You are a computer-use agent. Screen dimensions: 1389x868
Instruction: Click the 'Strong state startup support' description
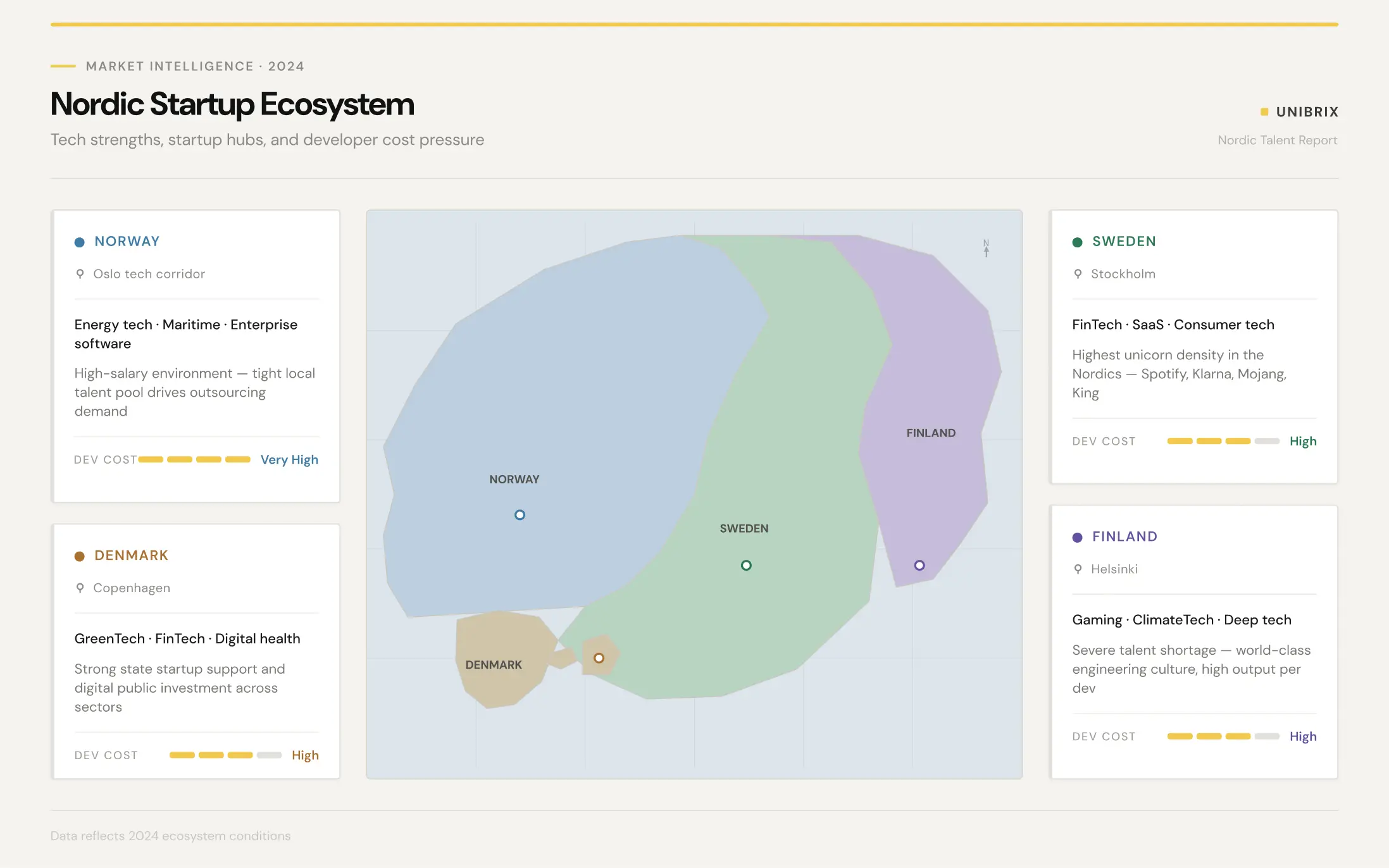[x=180, y=688]
